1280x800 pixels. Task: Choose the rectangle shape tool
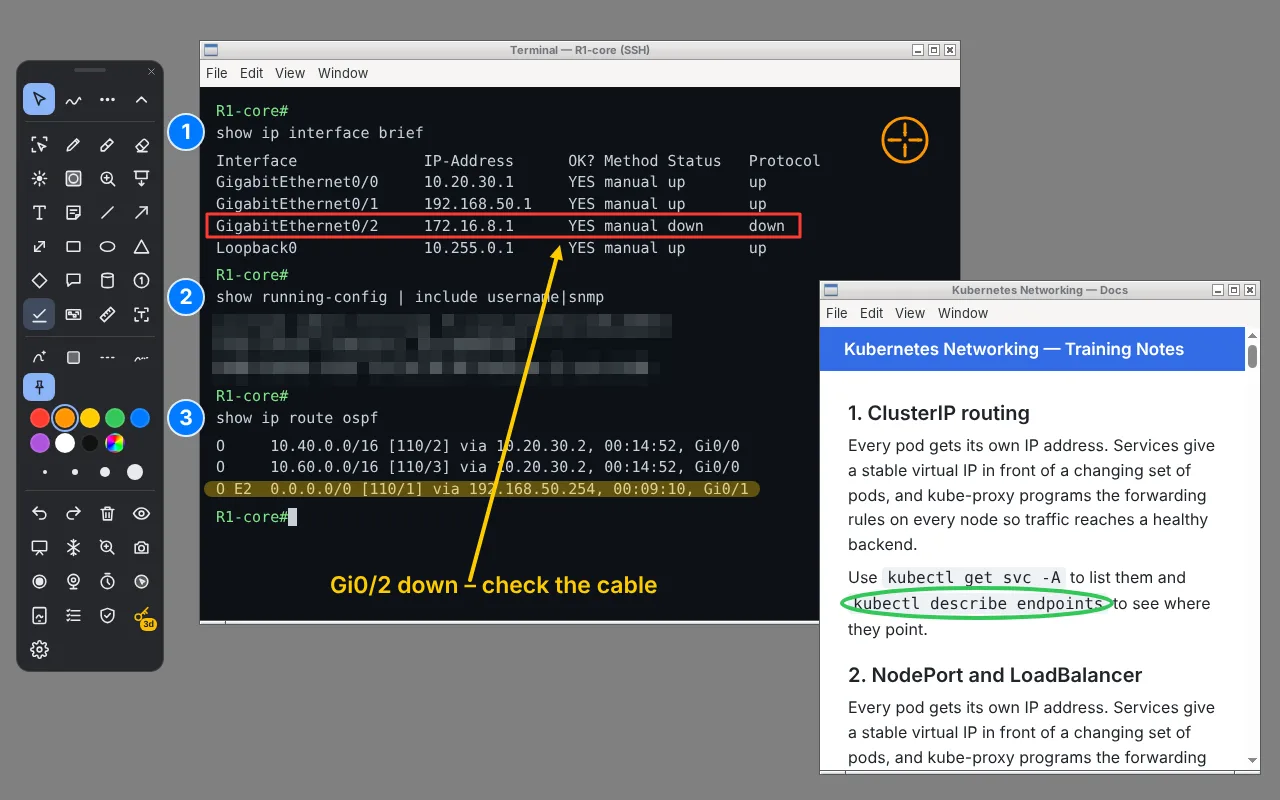[73, 247]
